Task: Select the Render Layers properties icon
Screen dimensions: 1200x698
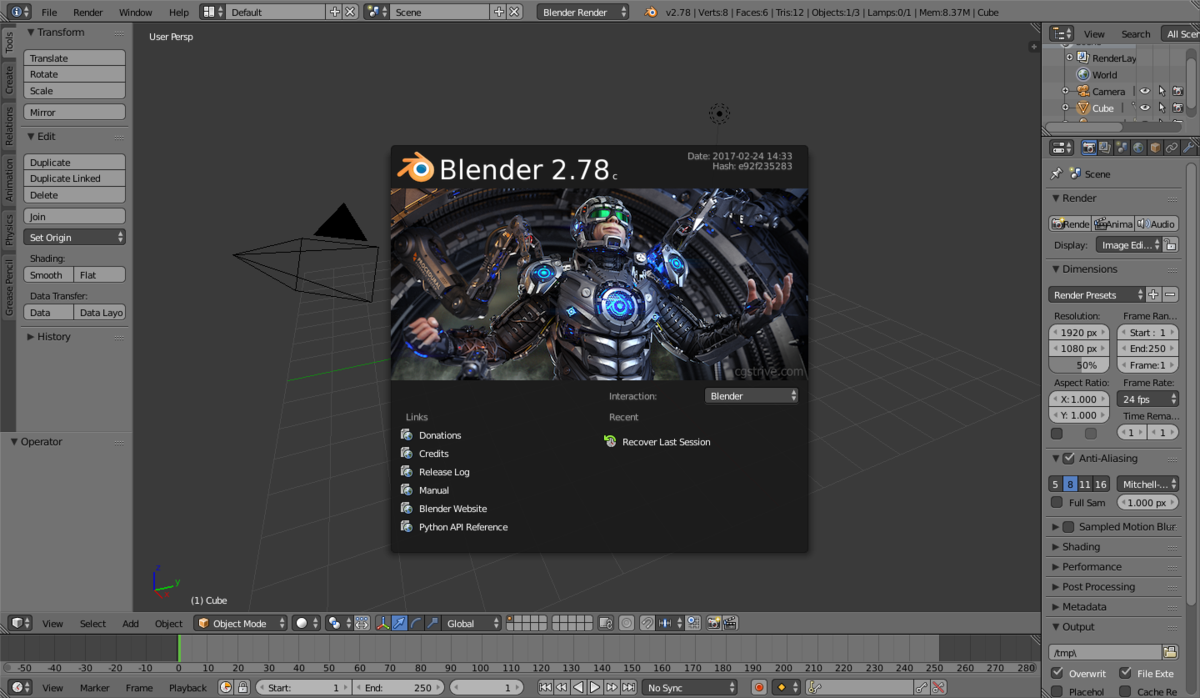Action: [1104, 147]
